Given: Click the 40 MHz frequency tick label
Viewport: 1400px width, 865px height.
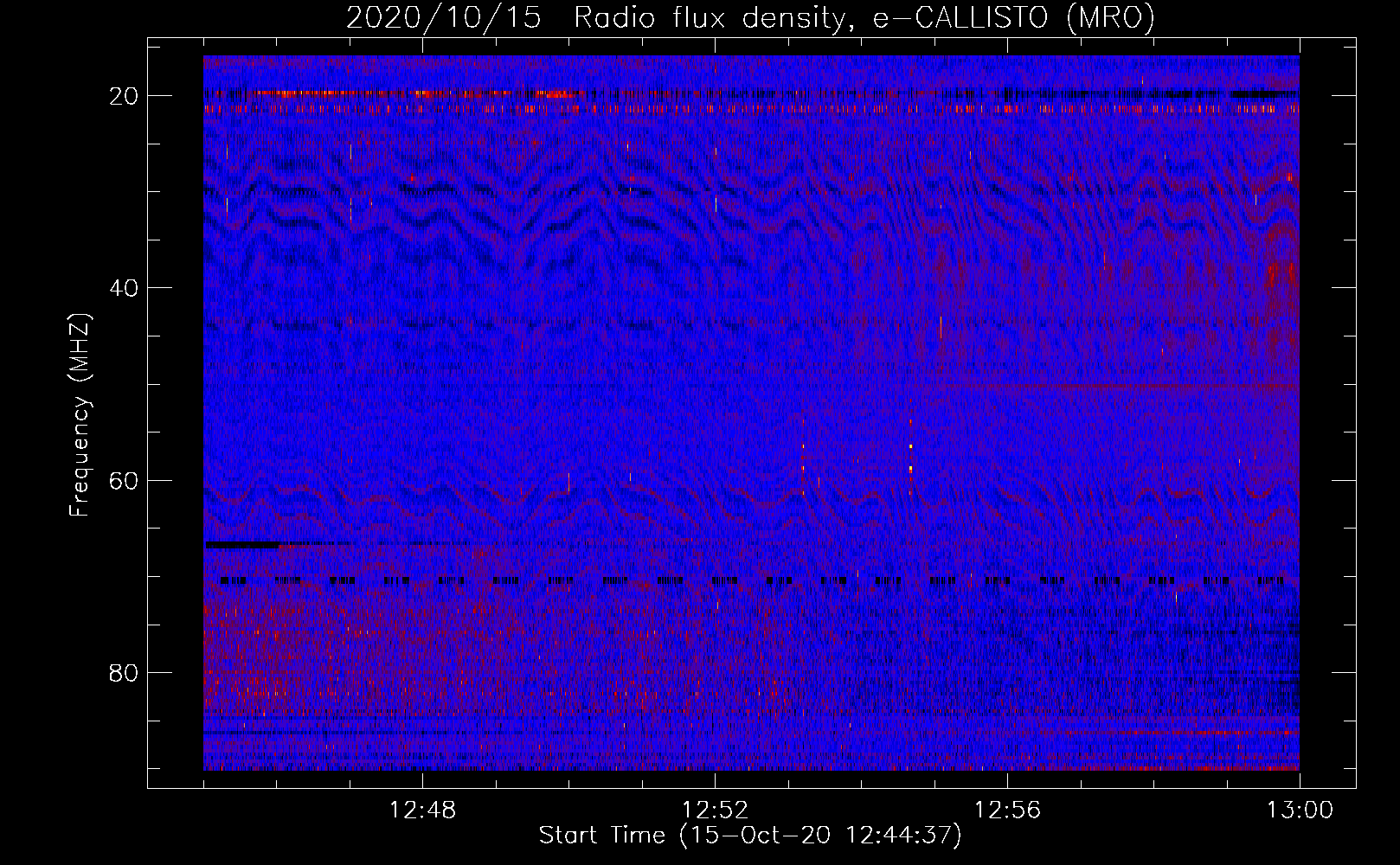Looking at the screenshot, I should [125, 287].
